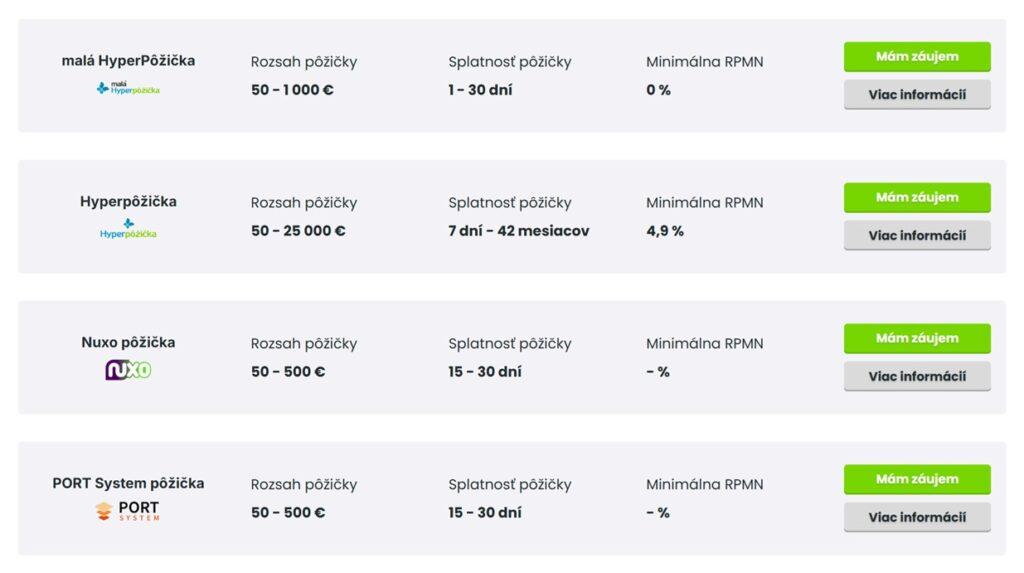Click the 4,9 % minimum RPMN value
Viewport: 1024px width, 573px height.
tap(665, 231)
